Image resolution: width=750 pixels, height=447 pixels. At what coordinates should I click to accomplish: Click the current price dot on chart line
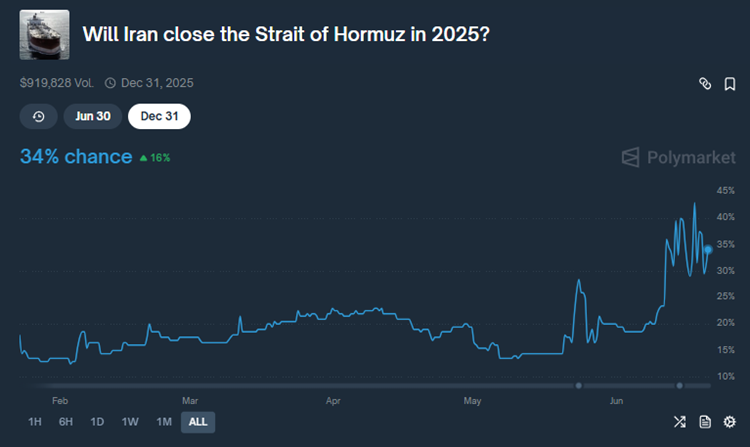tap(708, 249)
